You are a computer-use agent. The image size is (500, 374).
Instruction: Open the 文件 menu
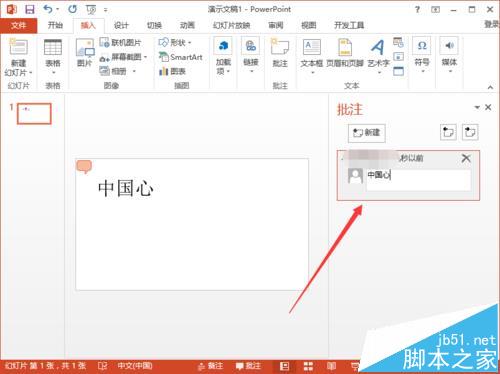(x=18, y=25)
